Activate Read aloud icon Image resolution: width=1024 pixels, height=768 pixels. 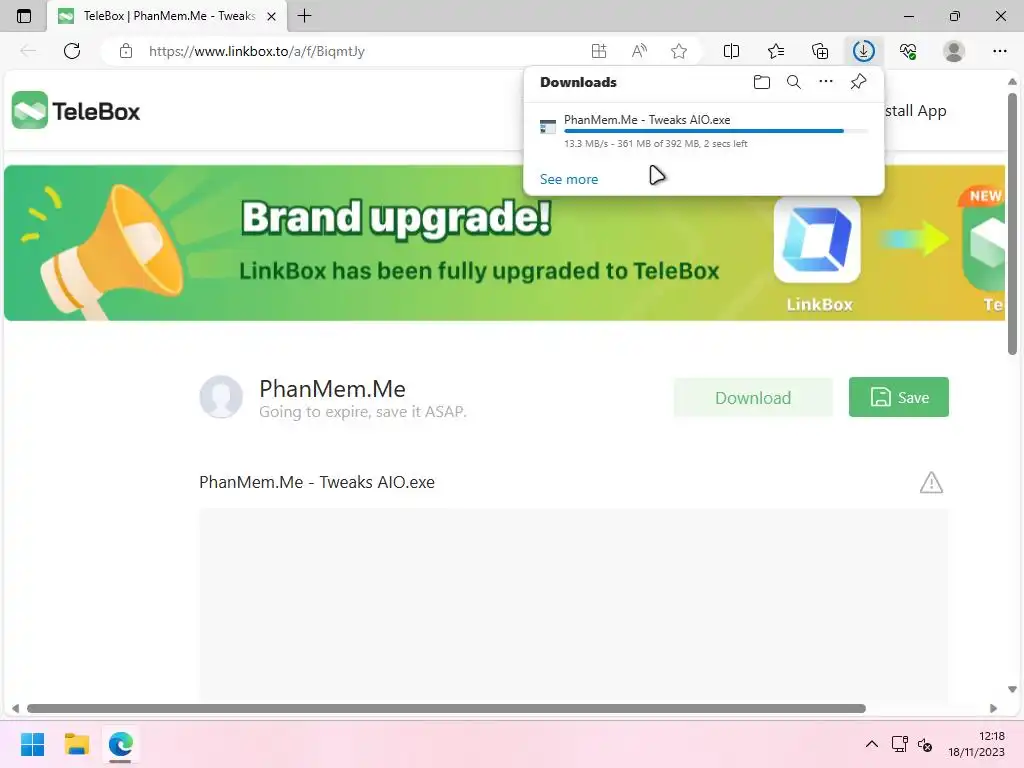[x=639, y=51]
